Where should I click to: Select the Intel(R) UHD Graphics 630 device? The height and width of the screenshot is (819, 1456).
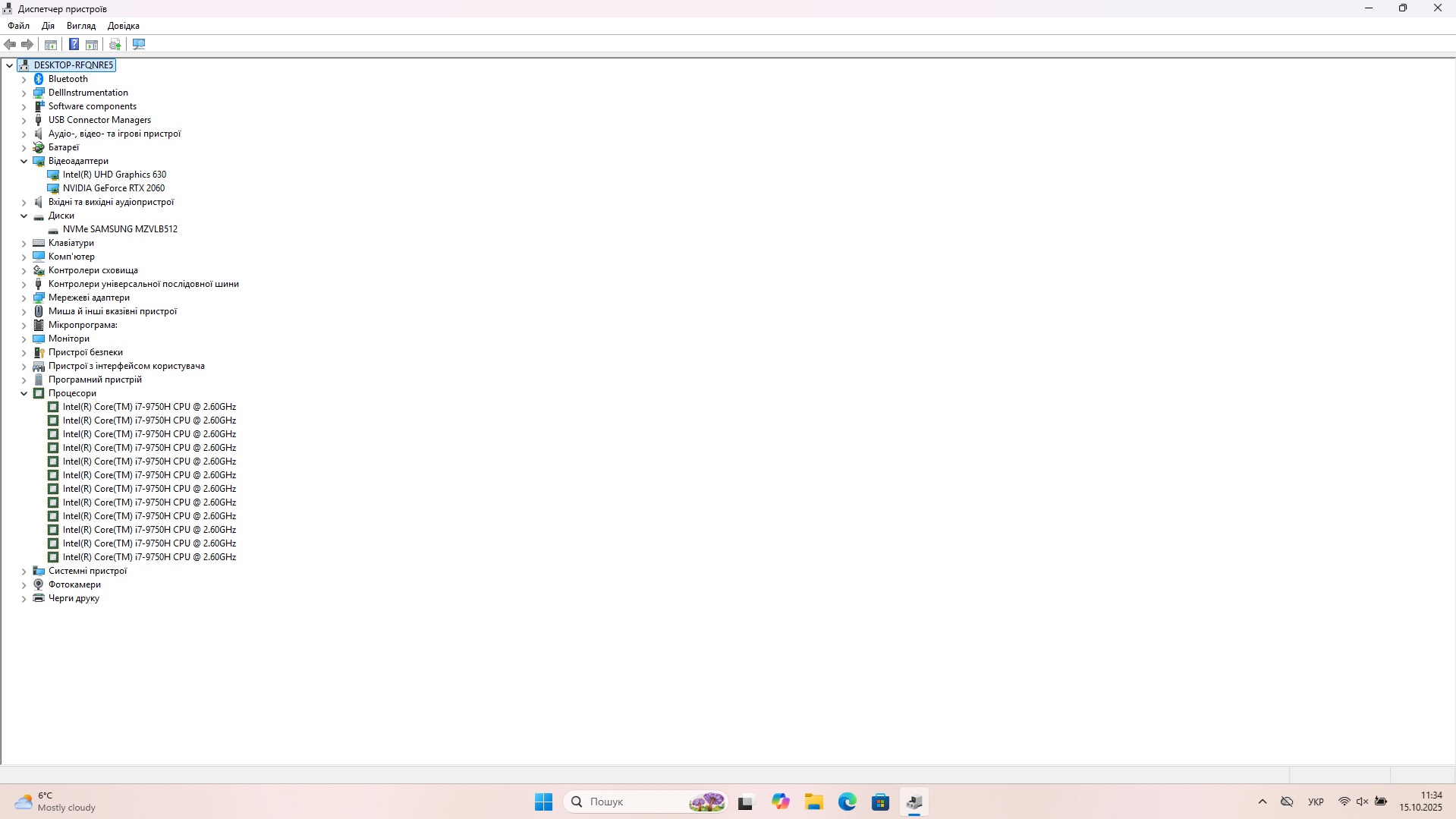point(114,175)
